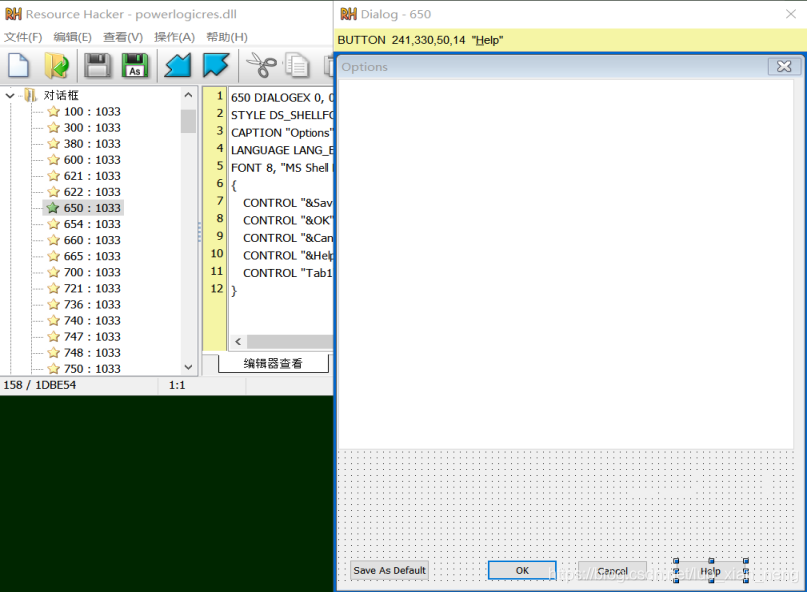Click the tree vertical scrollbar thumb
This screenshot has height=593, width=808.
point(188,121)
